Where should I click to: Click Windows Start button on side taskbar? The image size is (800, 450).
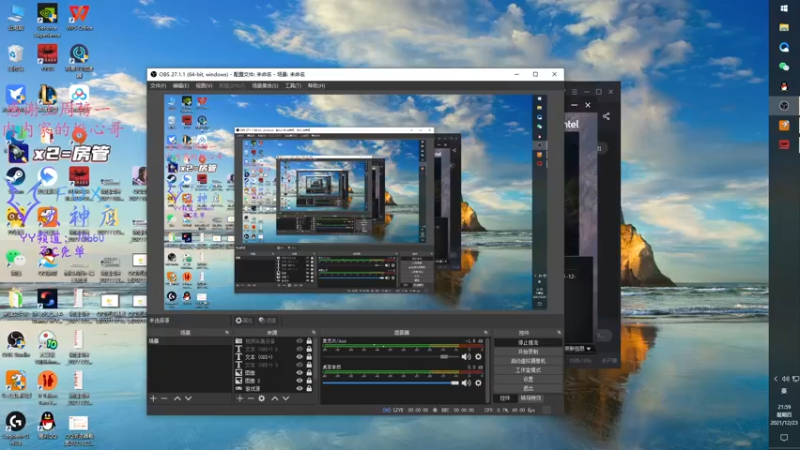[x=784, y=9]
